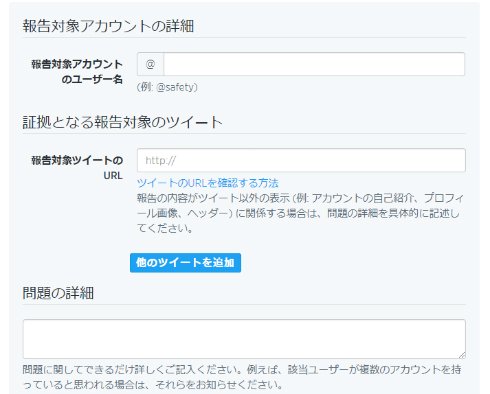490x394 pixels.
Task: Click the (例: @safety) hint text
Action: 167,87
